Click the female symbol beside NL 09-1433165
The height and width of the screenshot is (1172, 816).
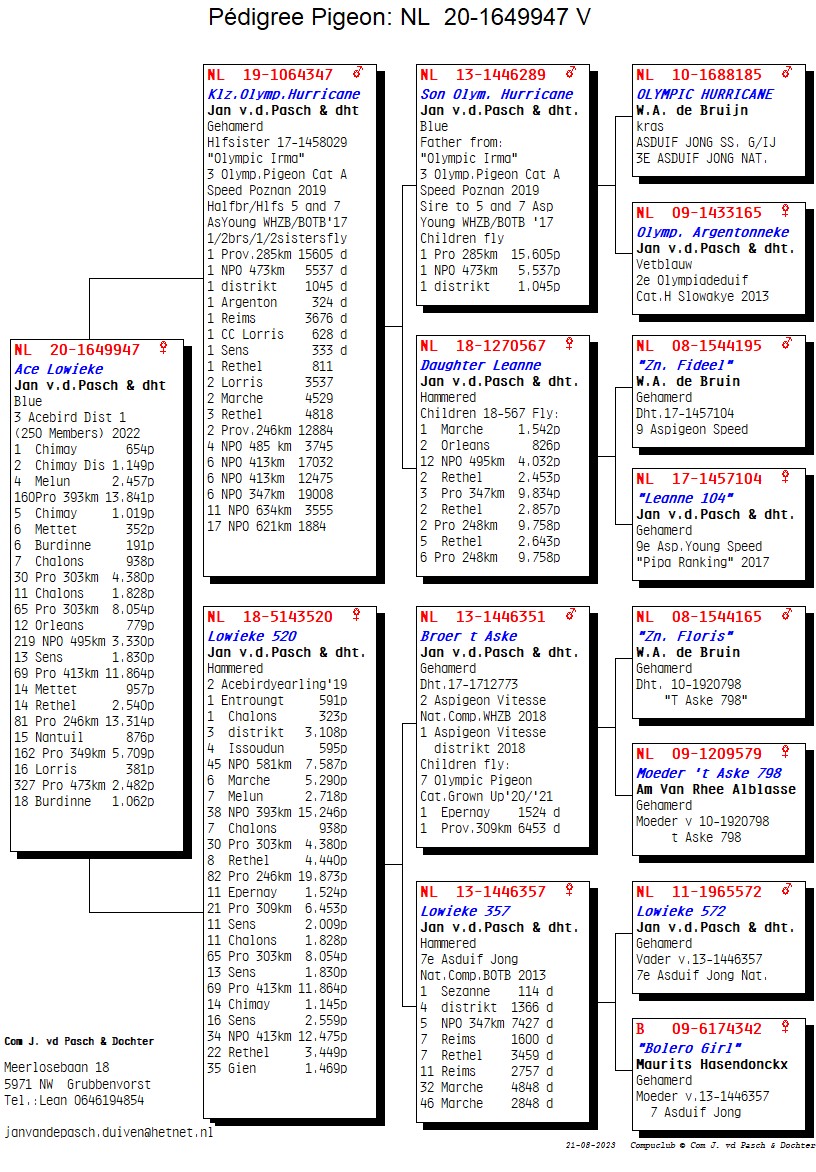[786, 212]
